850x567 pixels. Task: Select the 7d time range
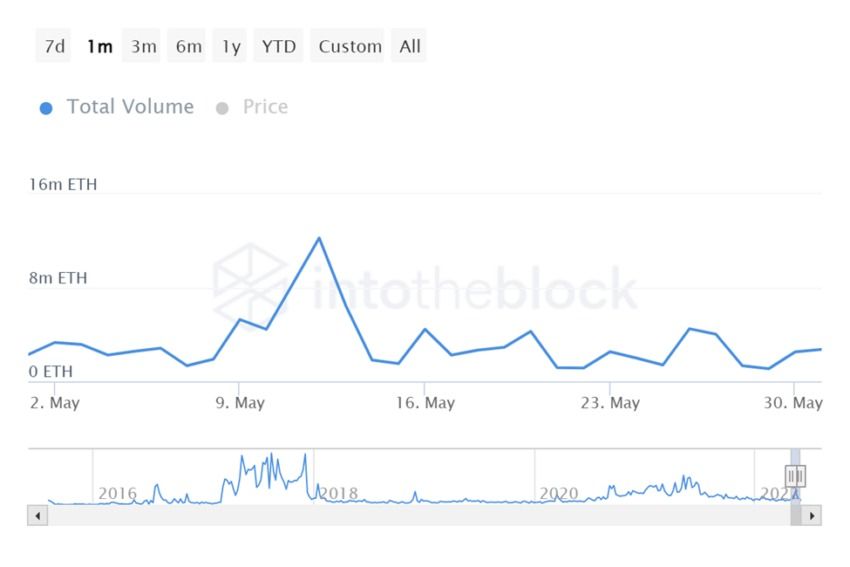(55, 46)
